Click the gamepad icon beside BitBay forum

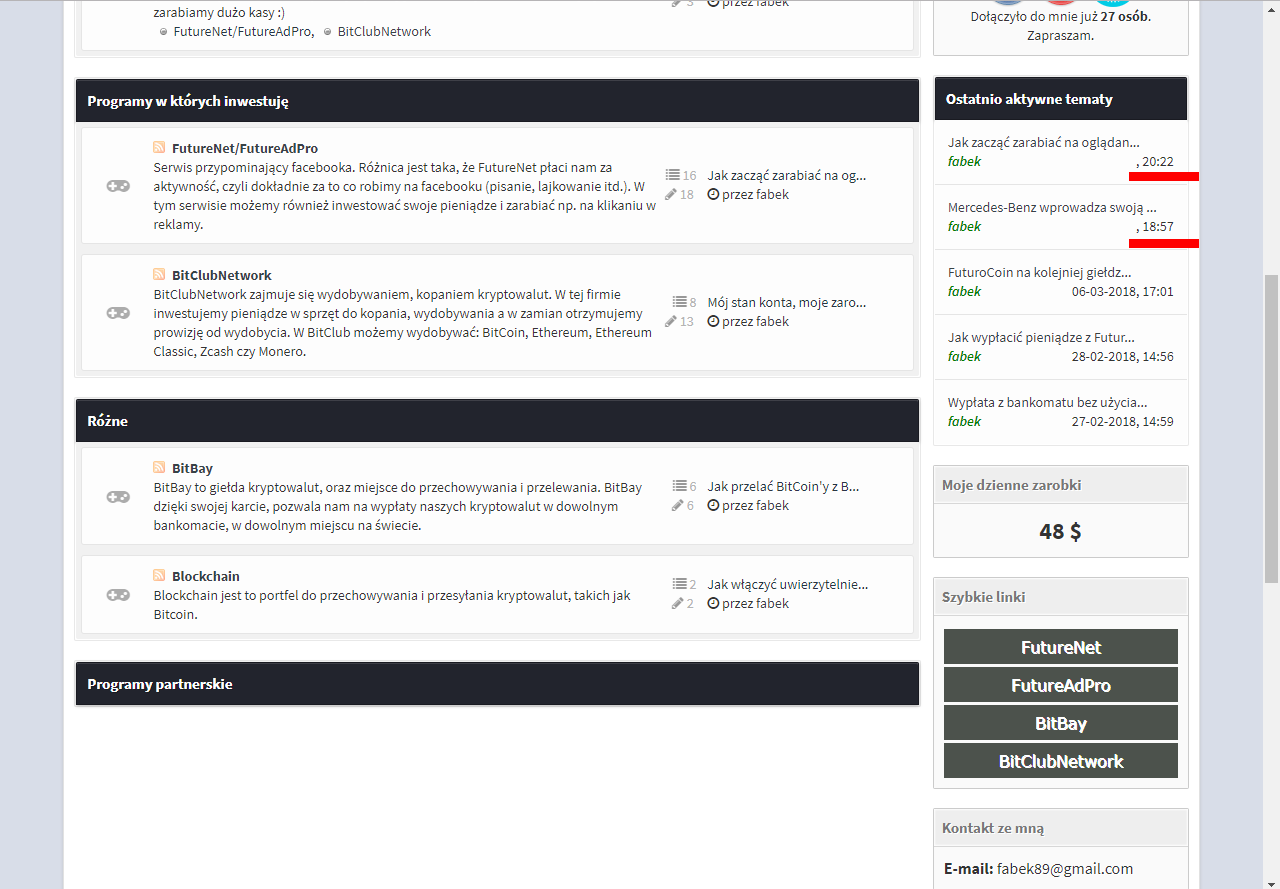(x=118, y=497)
